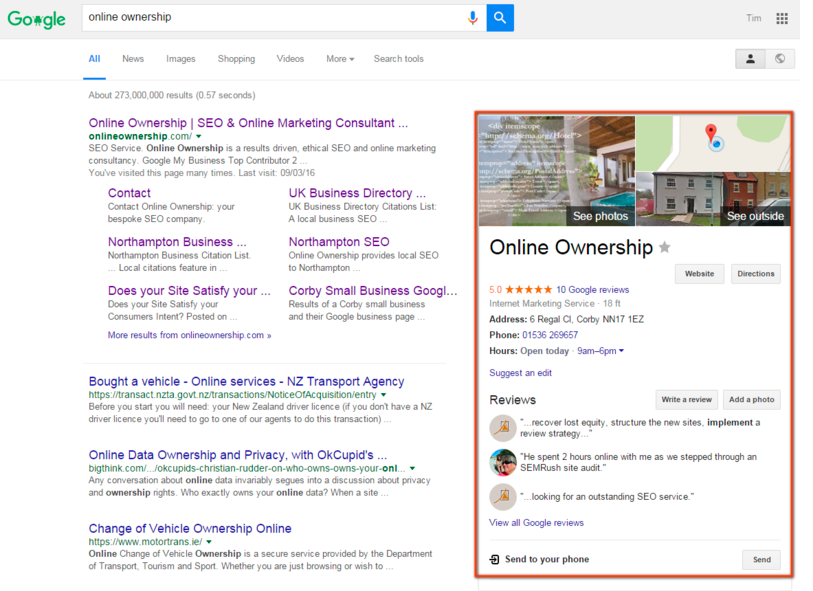This screenshot has height=591, width=813.
Task: Open first reviewer's avatar icon
Action: tap(503, 428)
